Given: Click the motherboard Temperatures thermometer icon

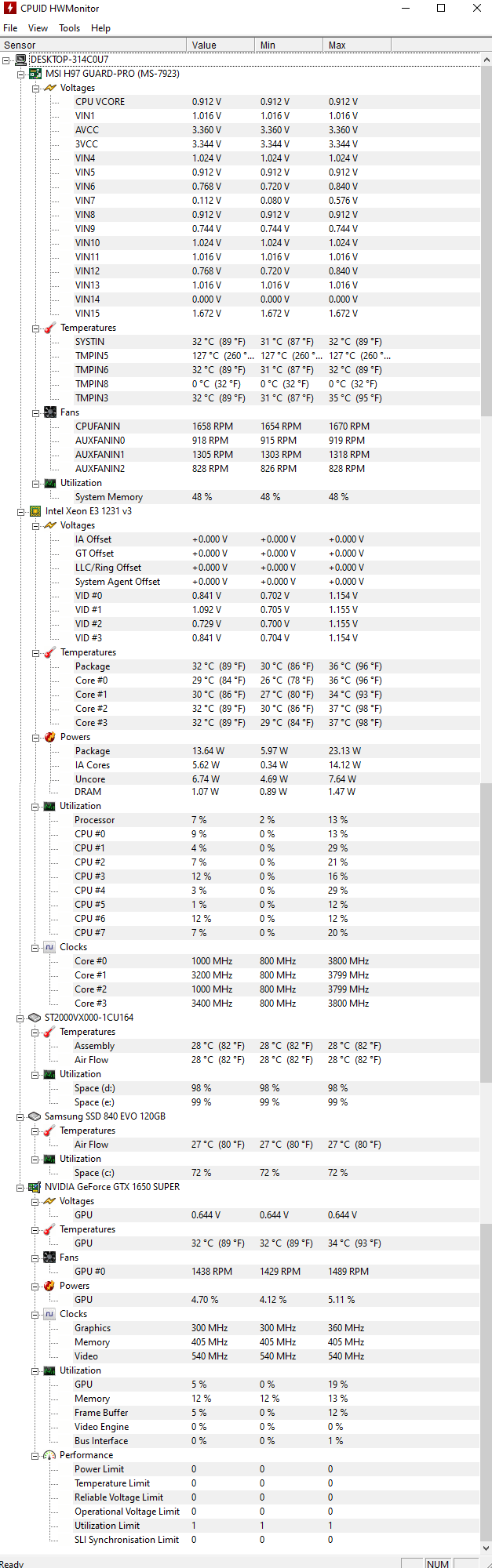Looking at the screenshot, I should 50,328.
